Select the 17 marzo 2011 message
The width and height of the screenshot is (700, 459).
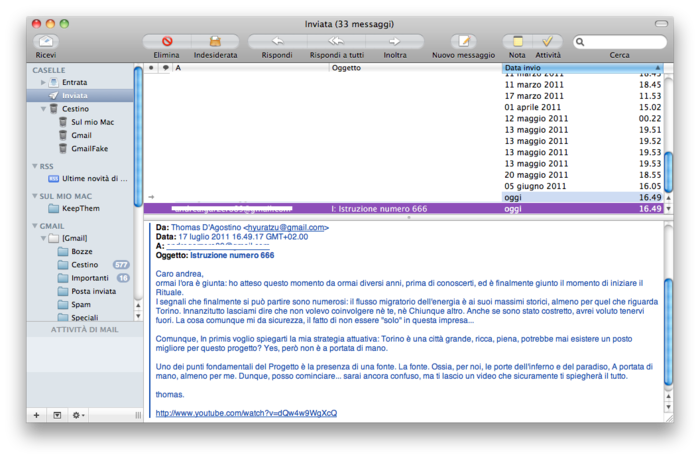pos(404,96)
